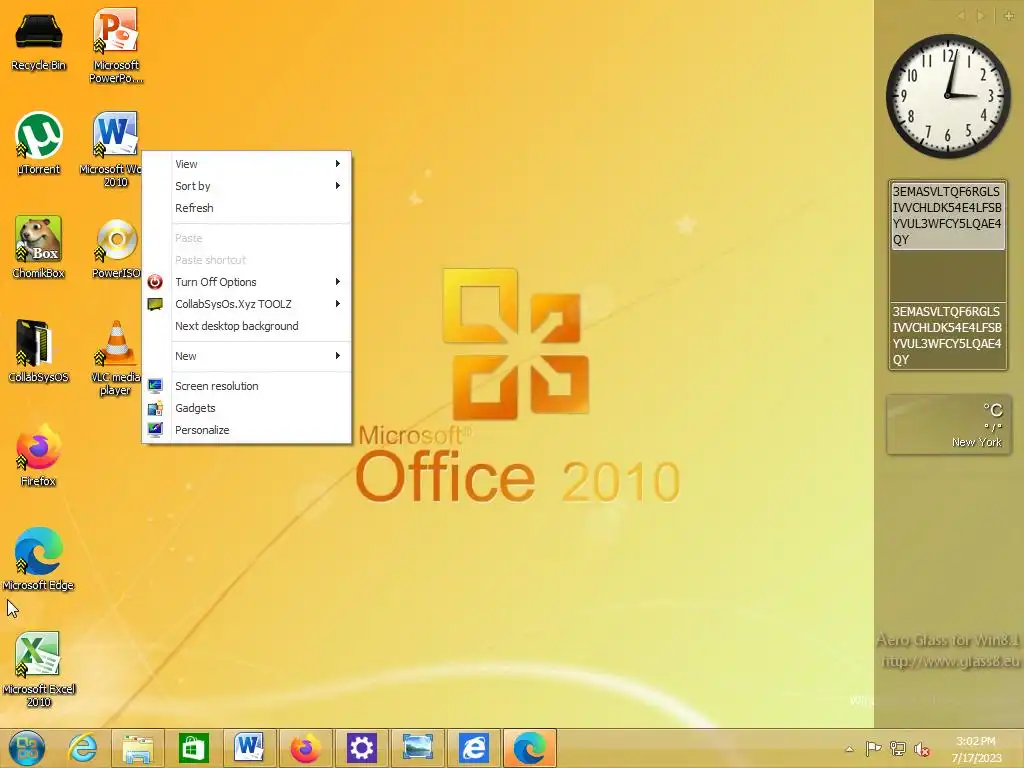The image size is (1024, 768).
Task: Expand the Turn Off Options submenu
Action: coord(247,282)
